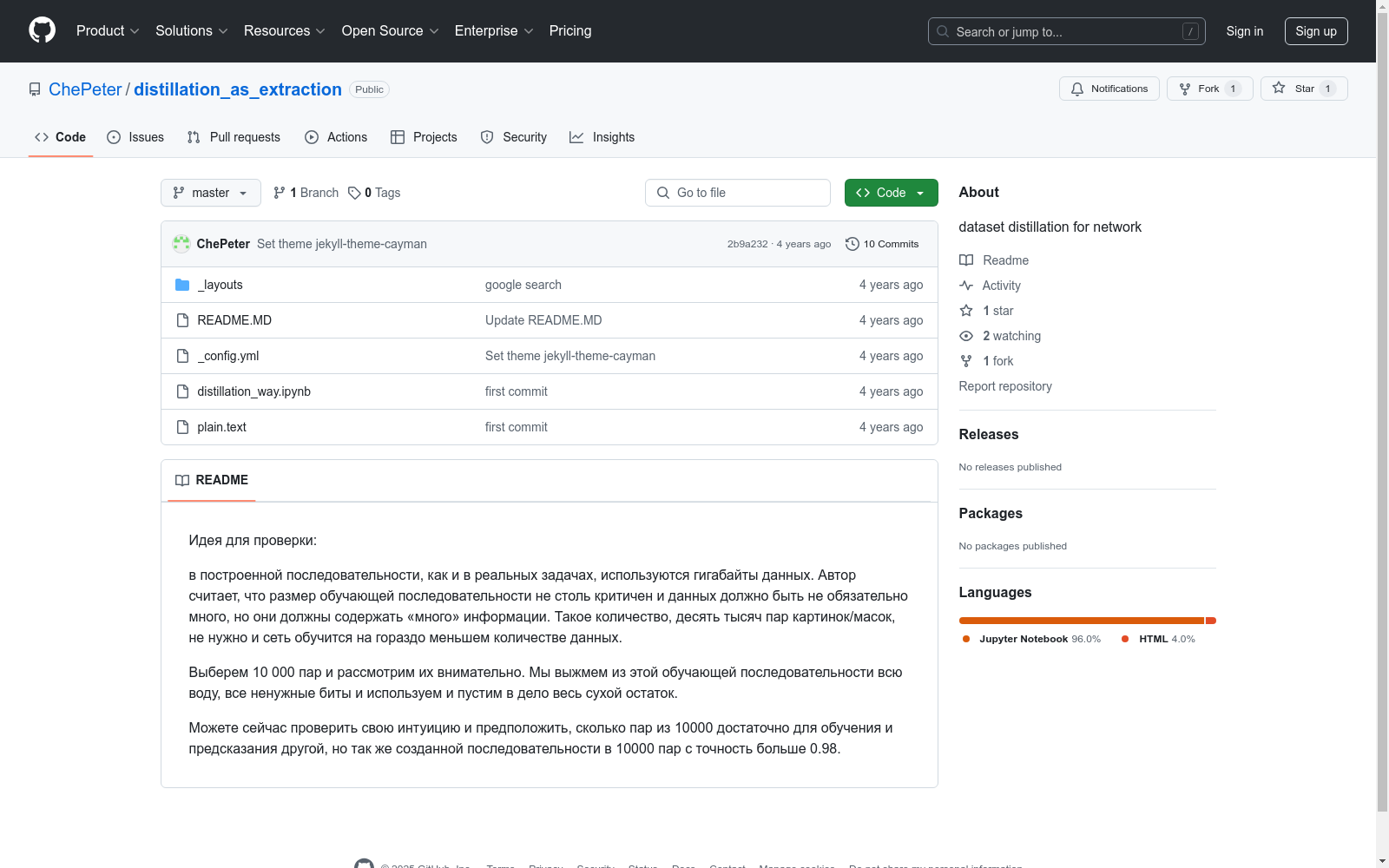Viewport: 1389px width, 868px height.
Task: Open the _config.yml file
Action: (228, 356)
